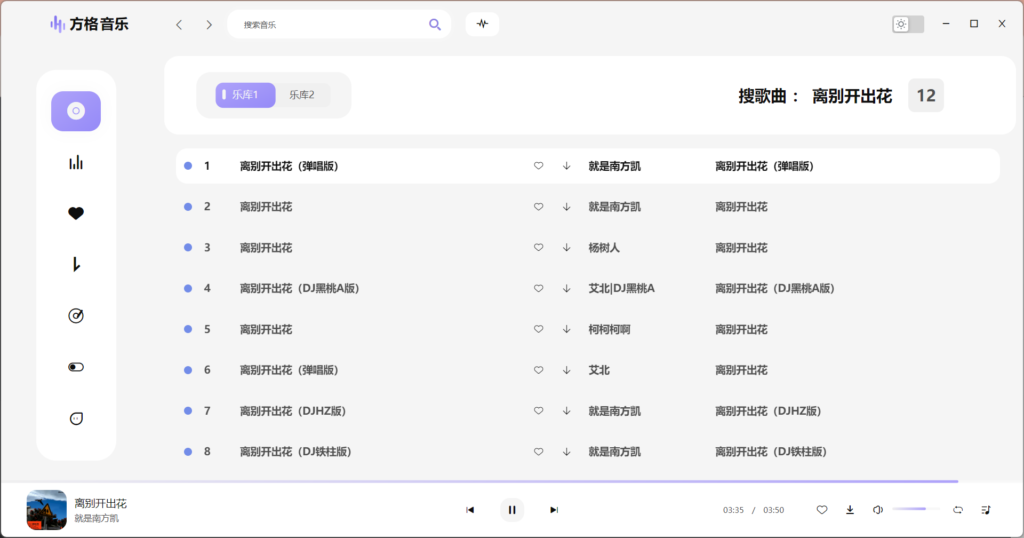Click the result count badge 12
The image size is (1024, 538).
point(926,95)
